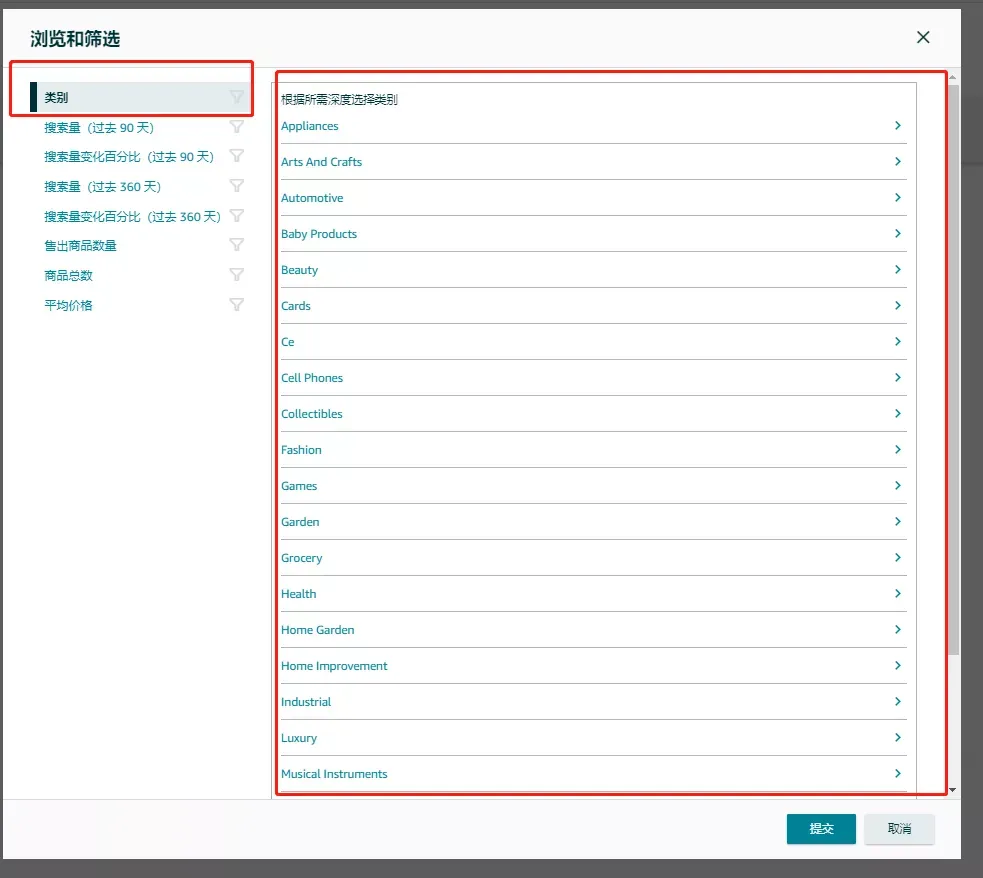Cancel with the 取消 button
Viewport: 983px width, 878px height.
coord(899,828)
